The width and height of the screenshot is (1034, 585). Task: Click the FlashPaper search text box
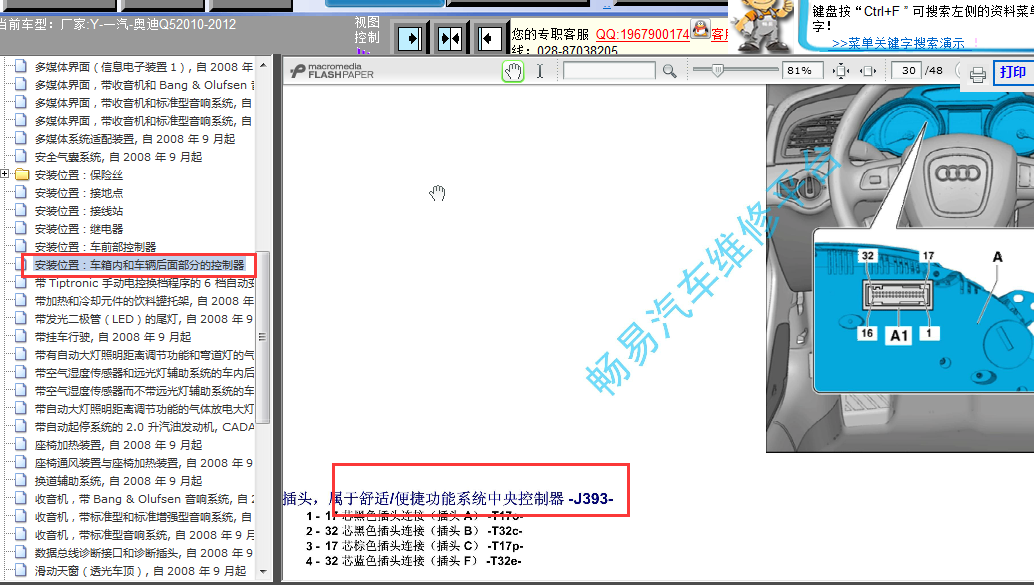pos(609,71)
